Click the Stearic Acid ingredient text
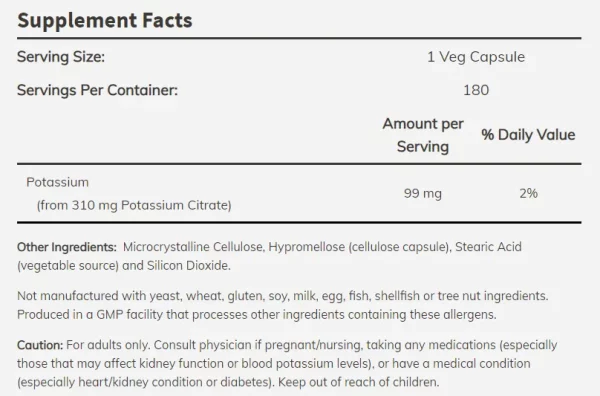 [488, 247]
